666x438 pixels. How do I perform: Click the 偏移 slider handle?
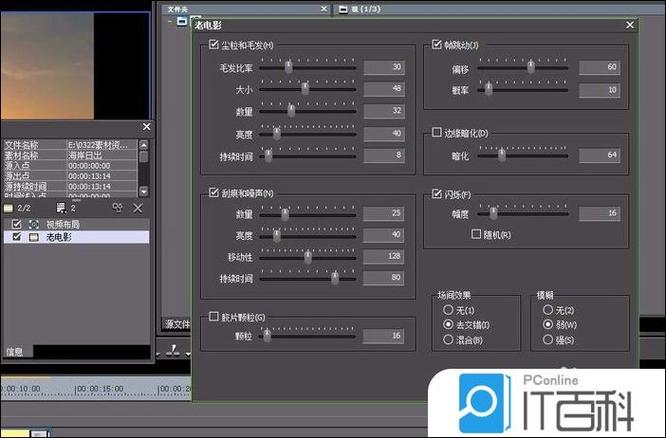point(531,67)
